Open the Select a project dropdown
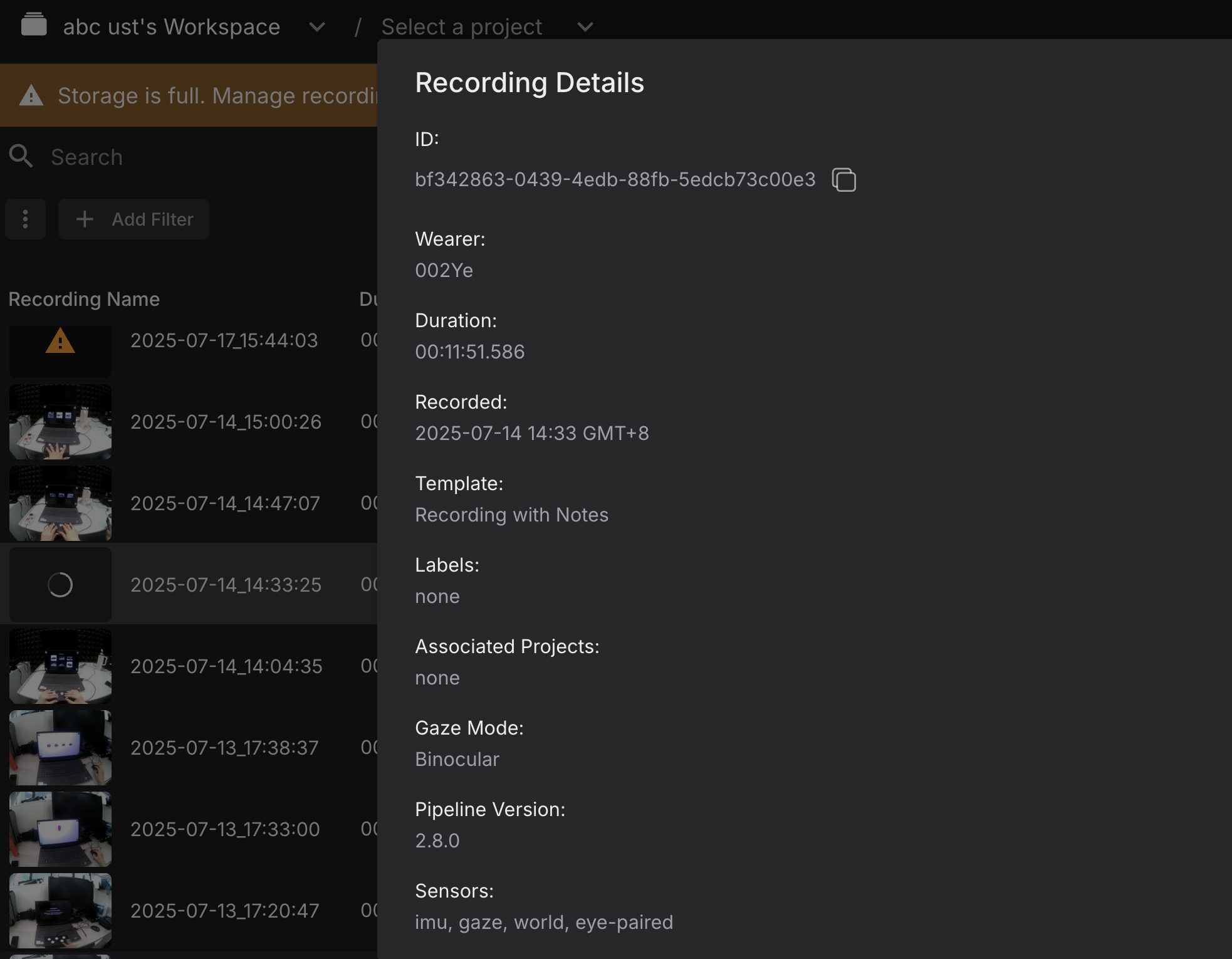This screenshot has height=959, width=1232. [x=585, y=27]
